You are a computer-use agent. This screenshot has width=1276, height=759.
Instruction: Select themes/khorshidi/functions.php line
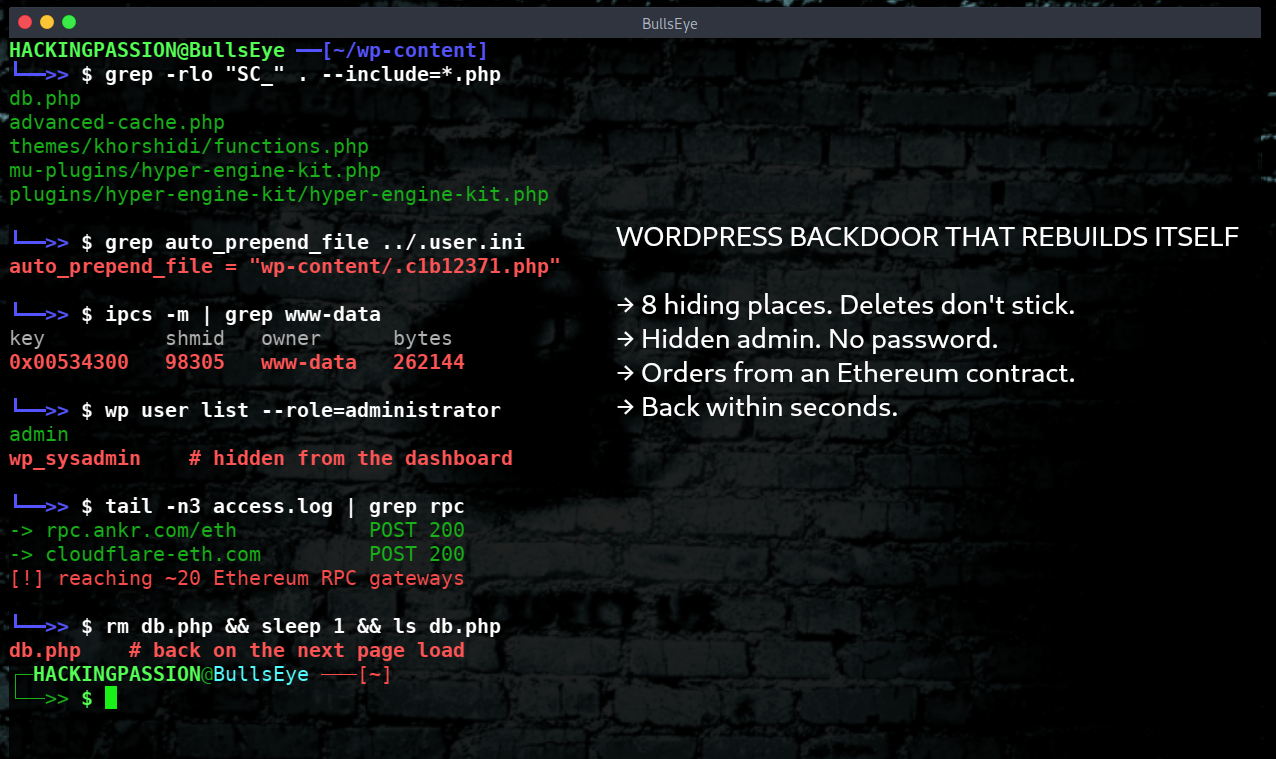tap(189, 146)
